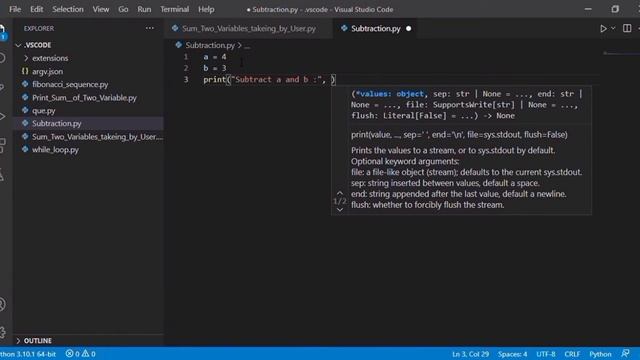
Task: Collapse the .VSCODE root folder
Action: [18, 45]
